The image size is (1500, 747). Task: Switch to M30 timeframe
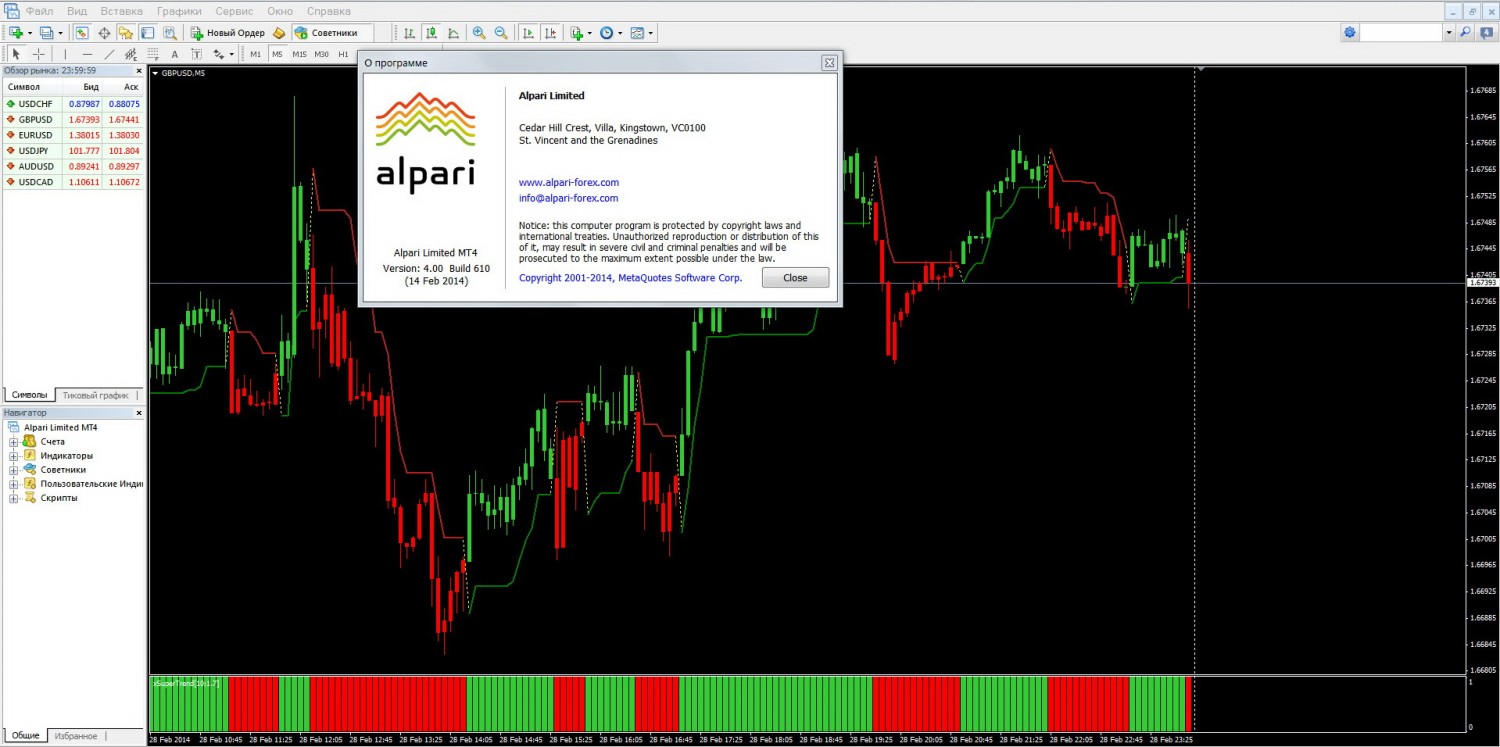click(321, 54)
